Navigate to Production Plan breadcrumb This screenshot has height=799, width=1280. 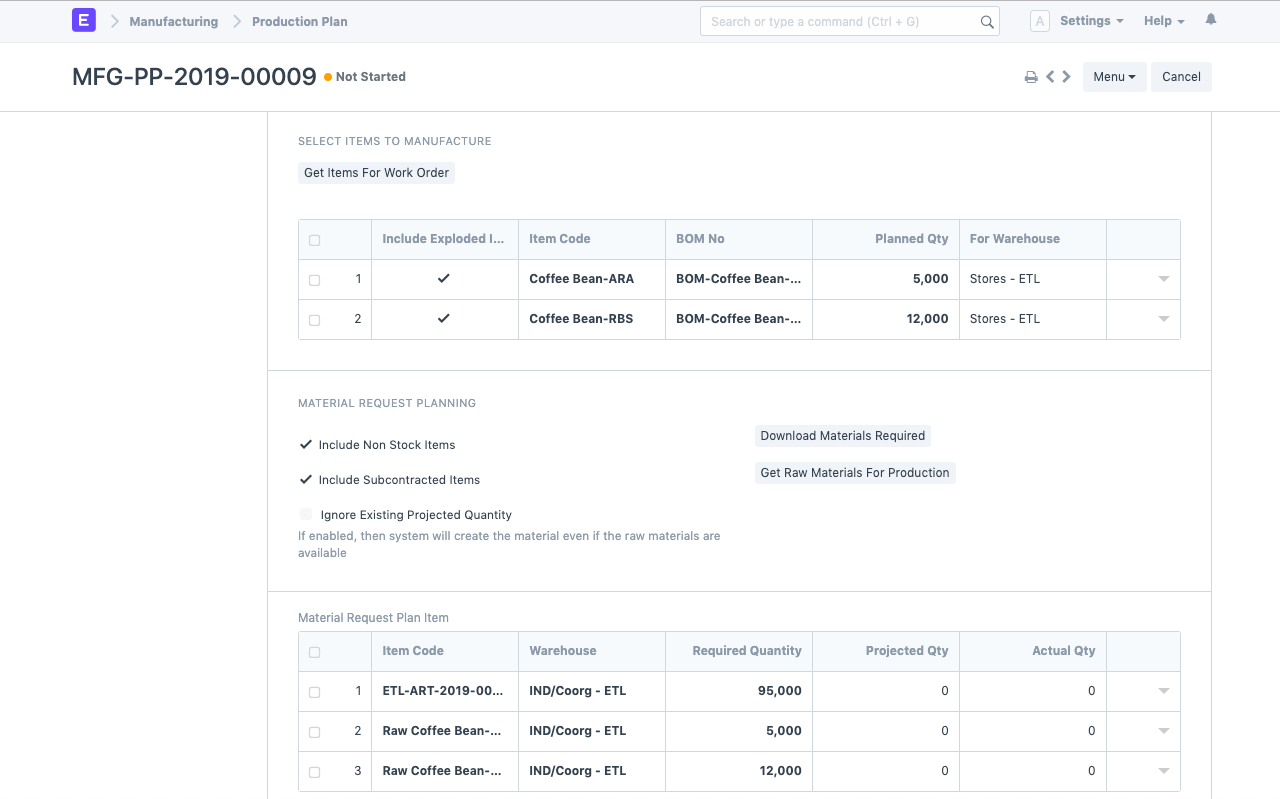300,21
